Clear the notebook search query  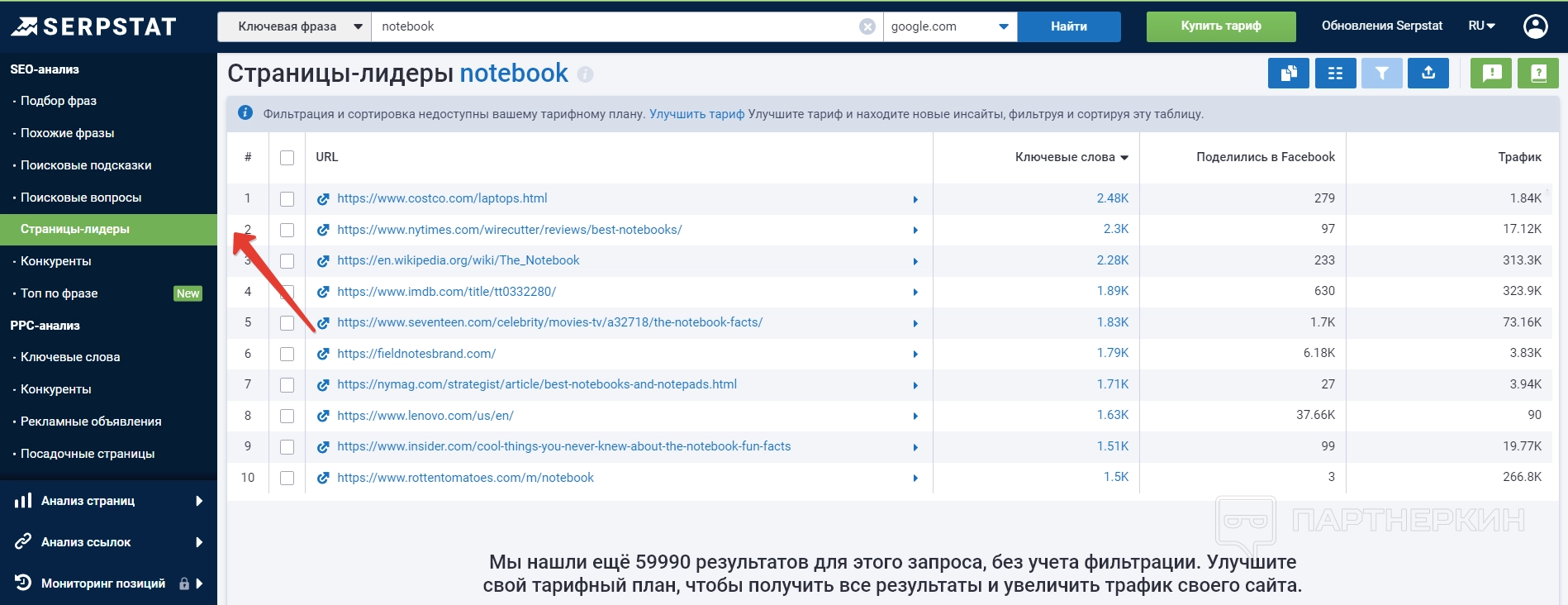[867, 26]
